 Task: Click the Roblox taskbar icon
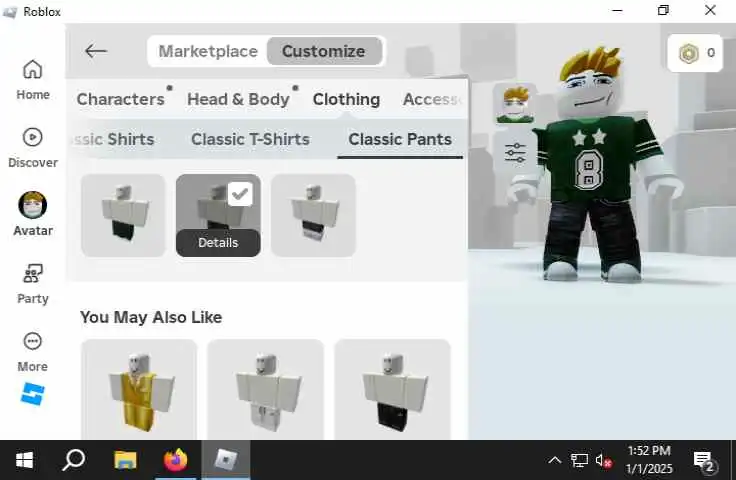point(226,460)
